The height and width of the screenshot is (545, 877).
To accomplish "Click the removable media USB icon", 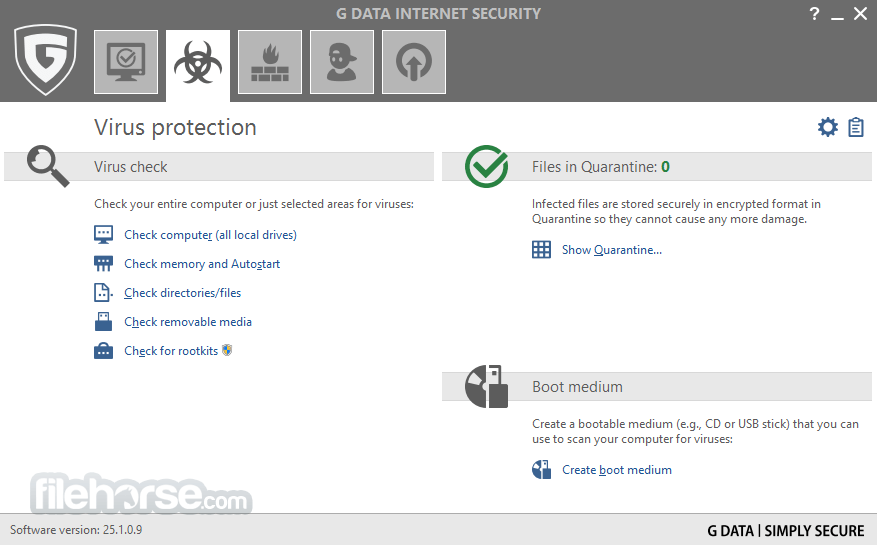I will pos(103,322).
